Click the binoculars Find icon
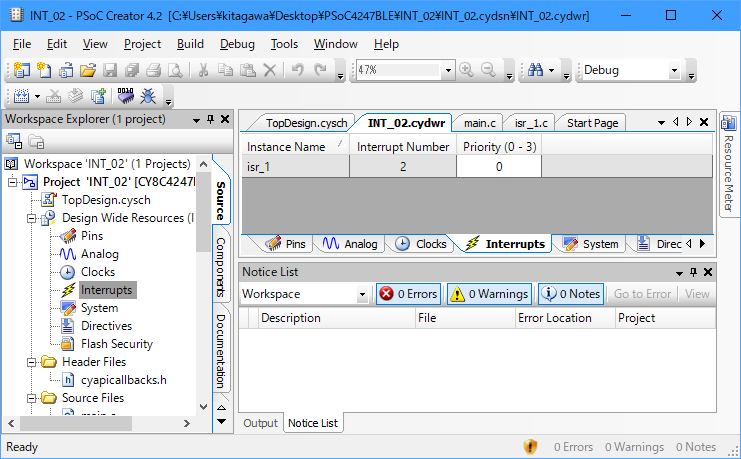This screenshot has height=459, width=741. [x=536, y=70]
